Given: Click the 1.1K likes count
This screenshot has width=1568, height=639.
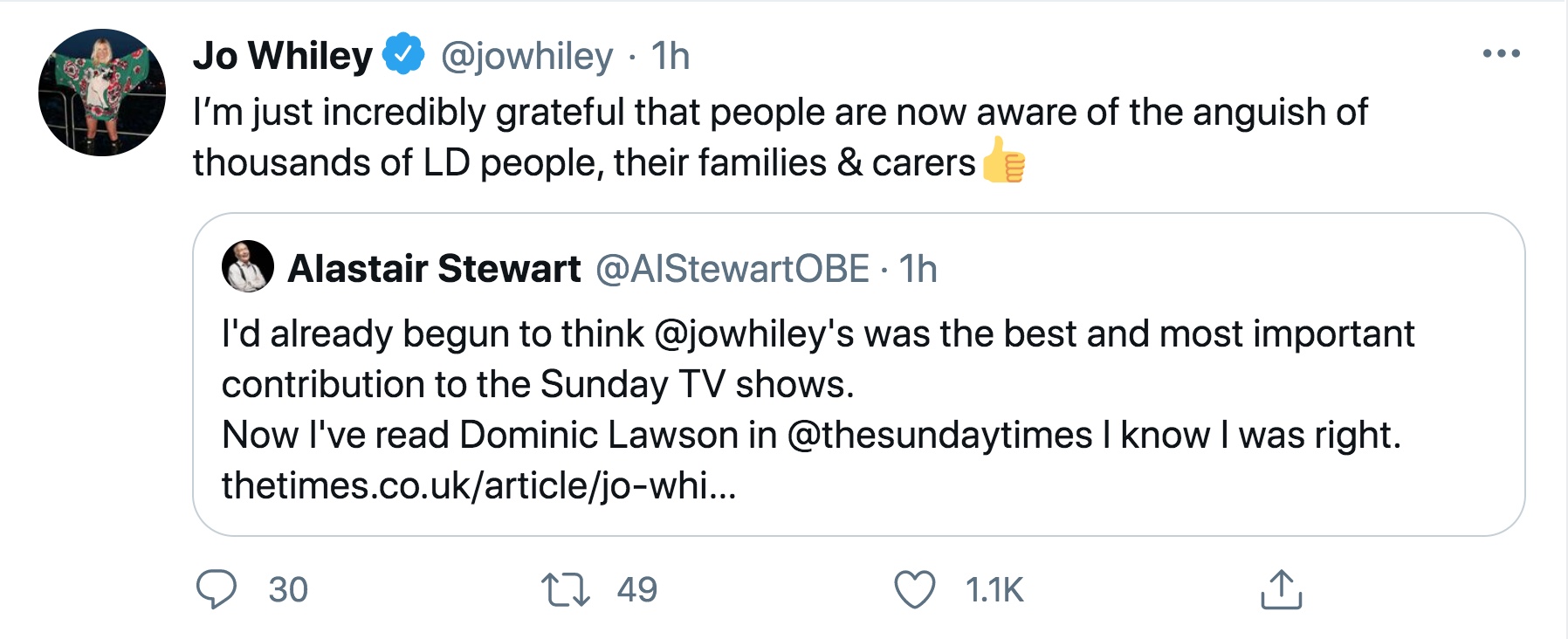Looking at the screenshot, I should 994,590.
